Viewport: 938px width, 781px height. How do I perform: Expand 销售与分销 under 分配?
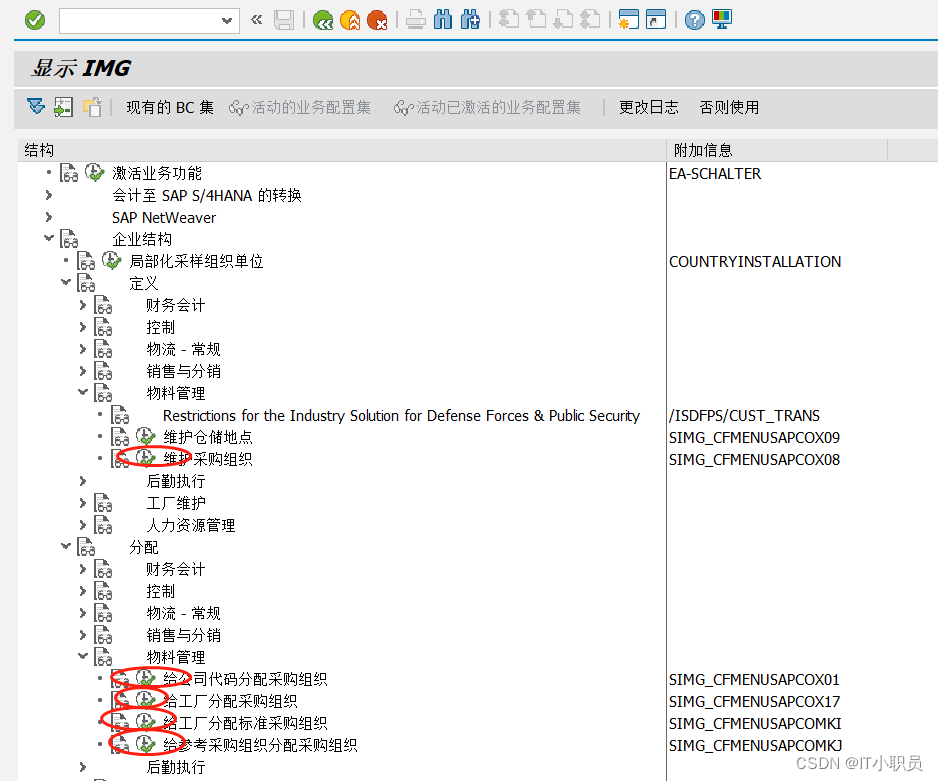pyautogui.click(x=83, y=635)
